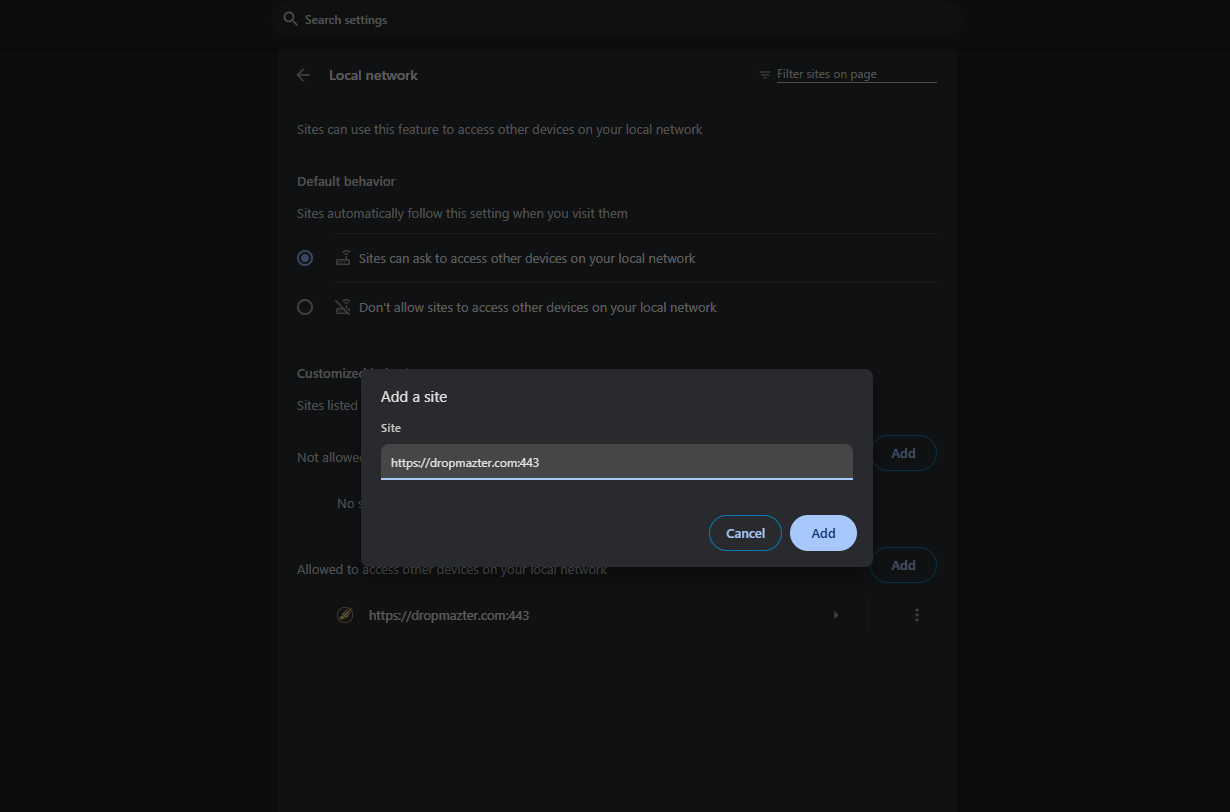1230x812 pixels.
Task: Click the Local network page heading
Action: 373,75
